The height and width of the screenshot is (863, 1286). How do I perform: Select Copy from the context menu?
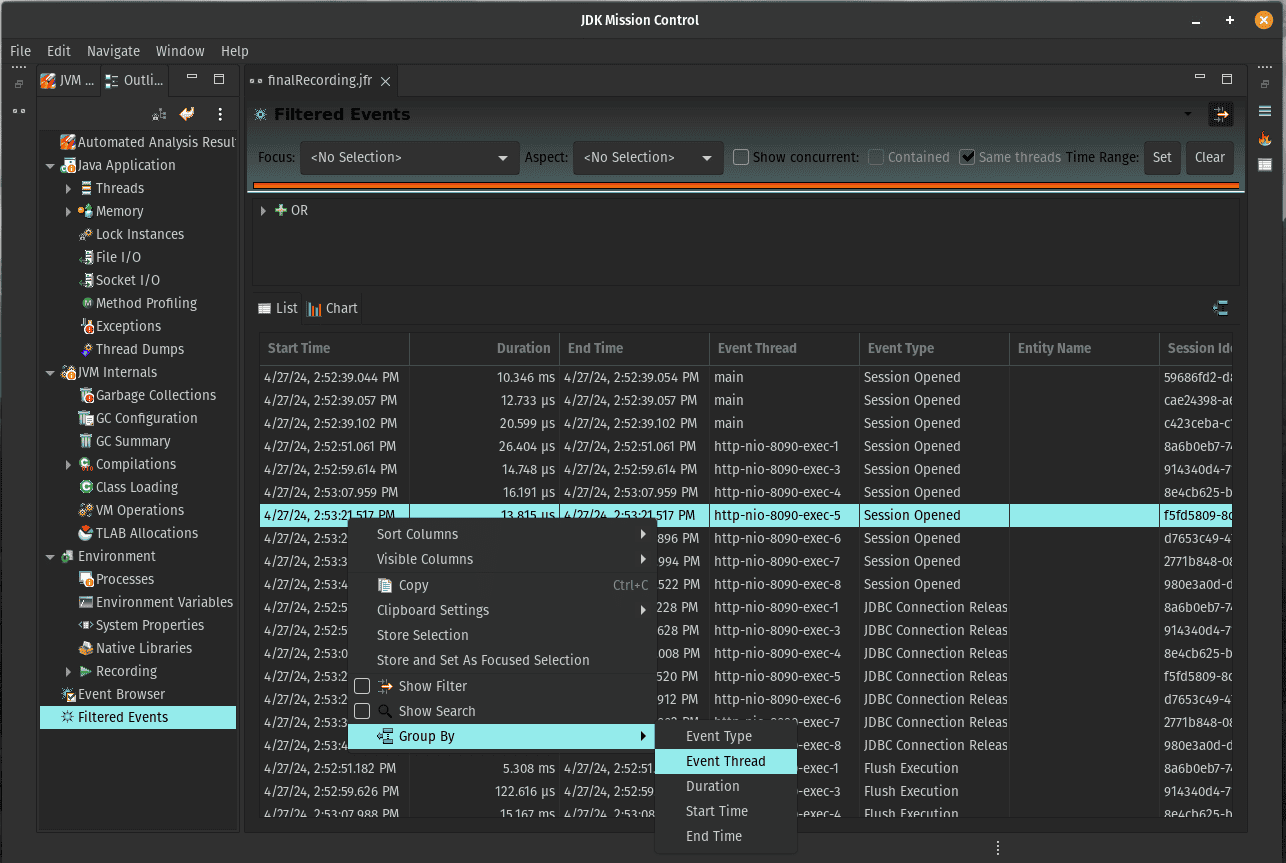pos(501,585)
